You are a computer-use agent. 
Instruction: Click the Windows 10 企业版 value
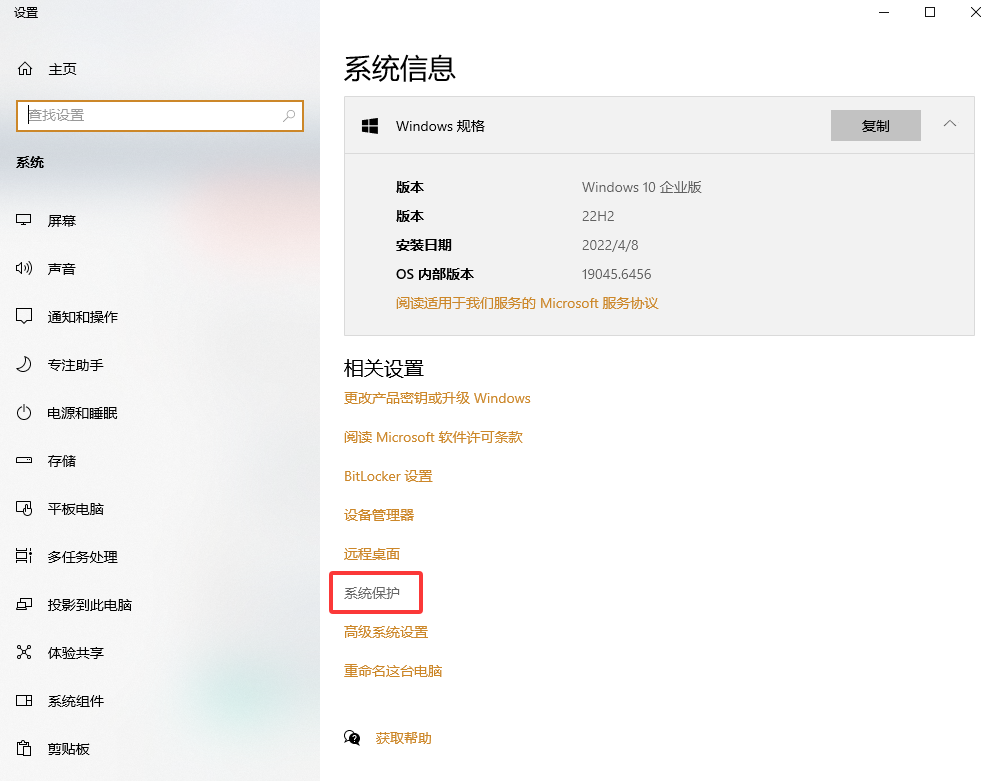tap(642, 187)
